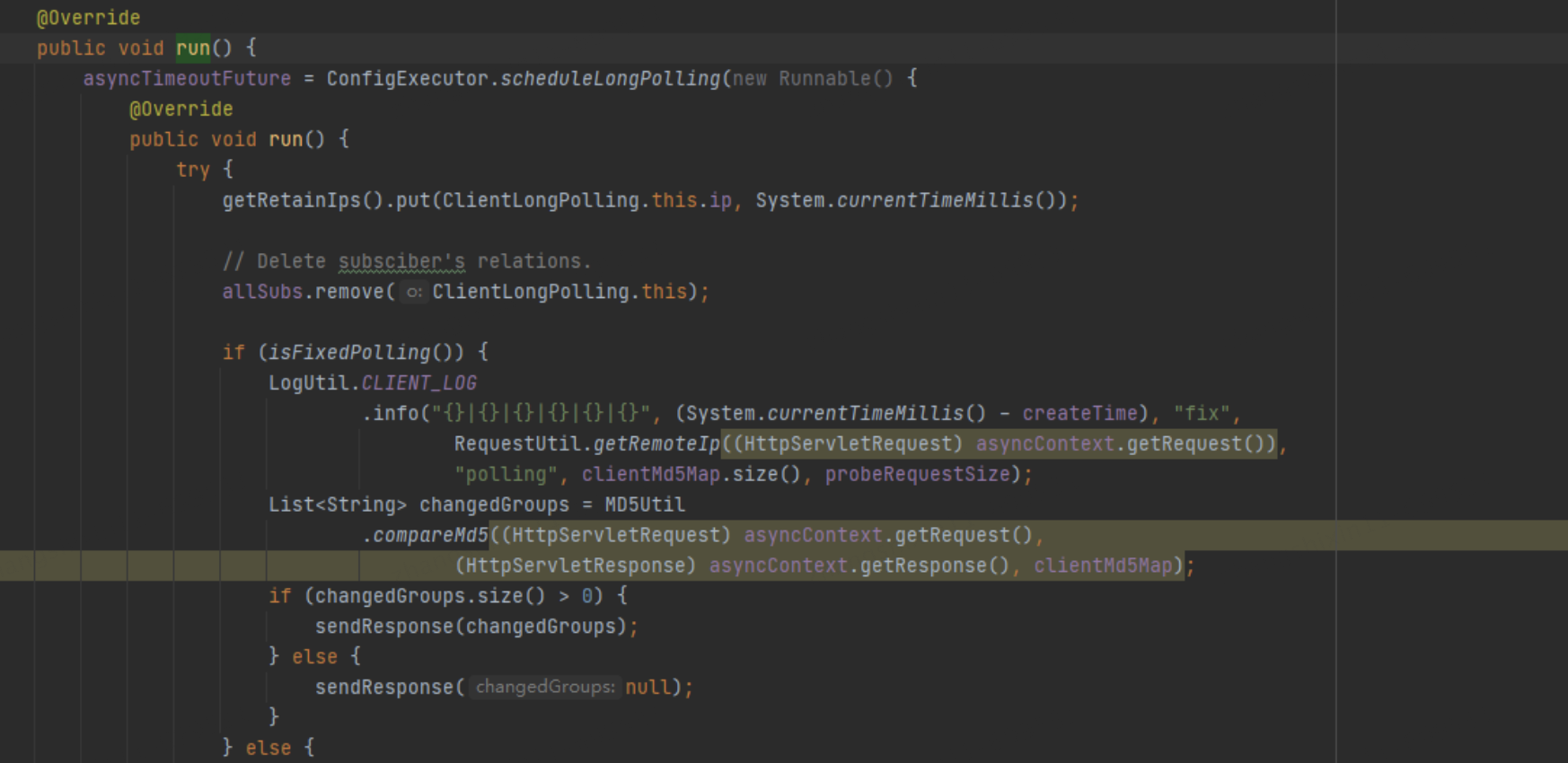Click the createTime variable
The width and height of the screenshot is (1568, 763).
click(1079, 414)
